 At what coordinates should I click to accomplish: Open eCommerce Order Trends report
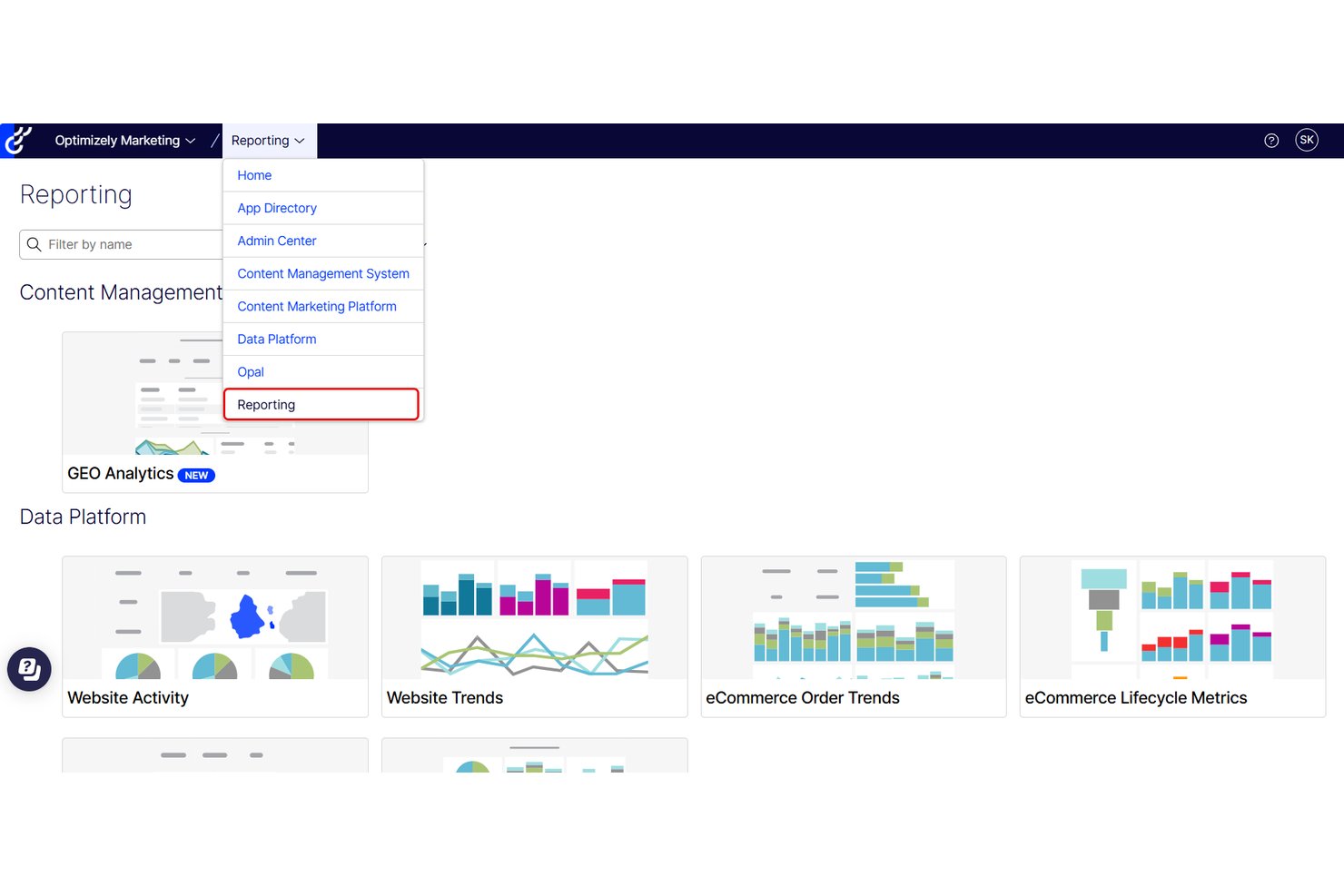(x=854, y=636)
